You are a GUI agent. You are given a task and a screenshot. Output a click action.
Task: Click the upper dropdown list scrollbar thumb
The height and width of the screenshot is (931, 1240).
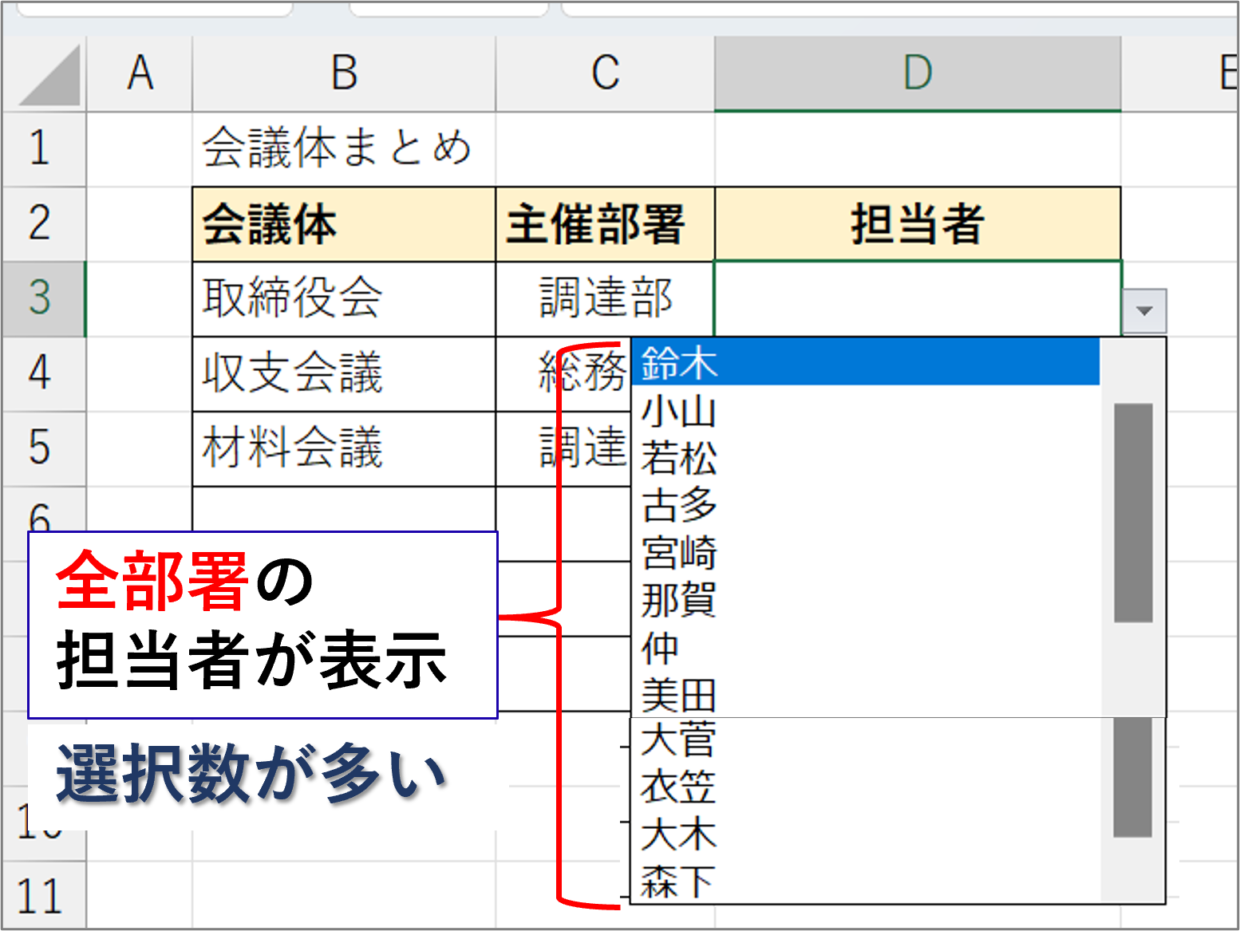pos(1133,513)
